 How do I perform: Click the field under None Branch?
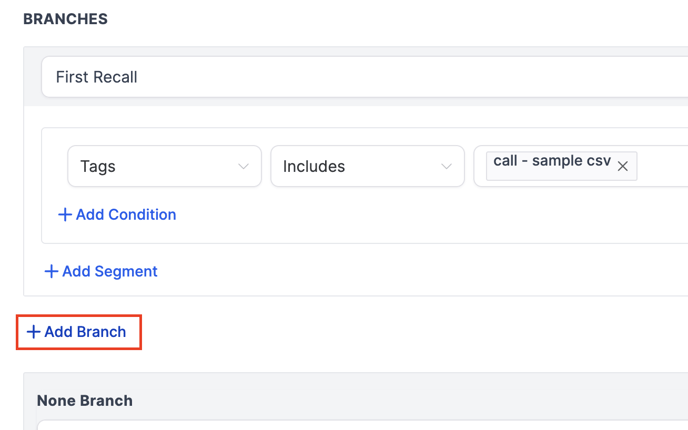tap(360, 425)
